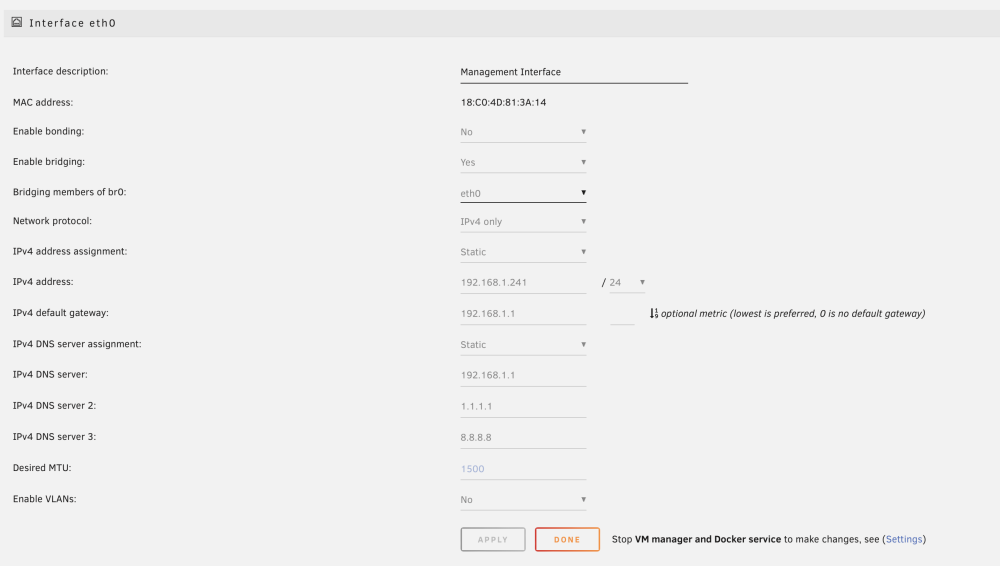1000x566 pixels.
Task: Click the Done button
Action: [x=567, y=539]
